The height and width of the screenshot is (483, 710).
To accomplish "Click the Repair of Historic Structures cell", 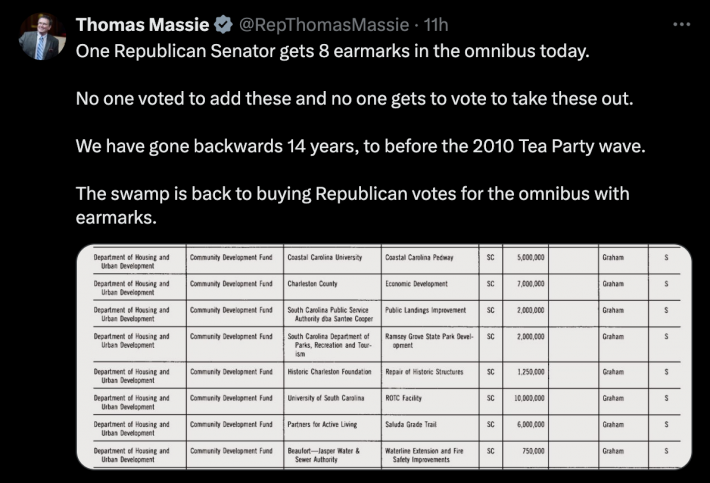I will pos(425,372).
